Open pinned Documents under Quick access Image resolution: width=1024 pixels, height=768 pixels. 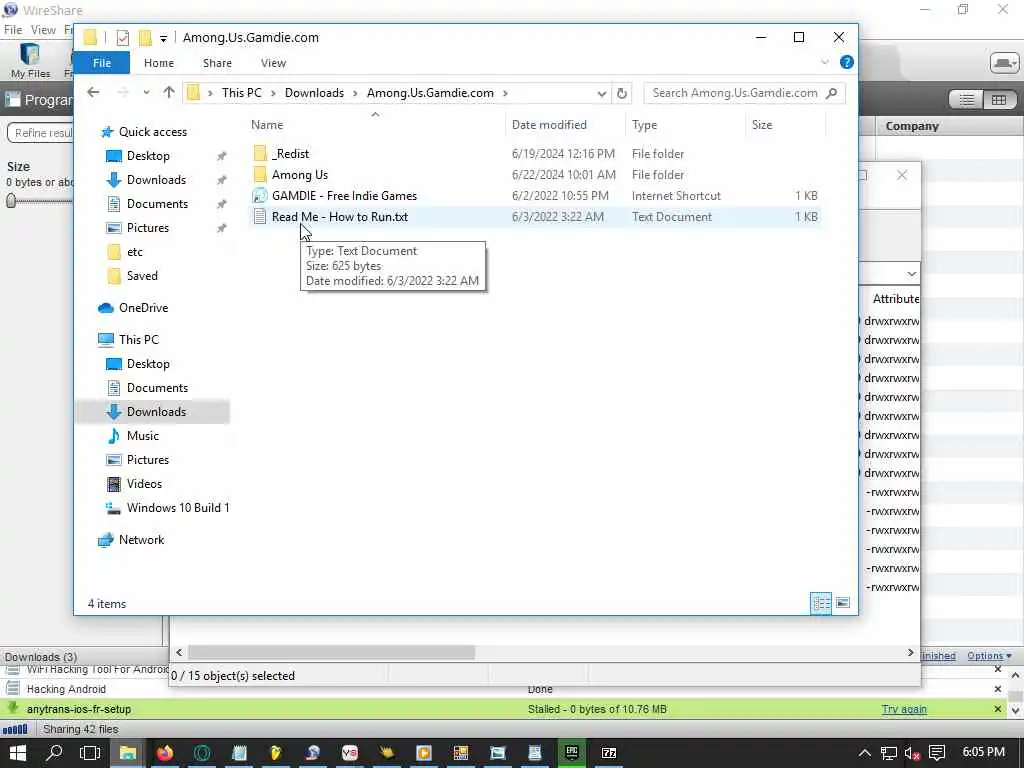(x=157, y=204)
